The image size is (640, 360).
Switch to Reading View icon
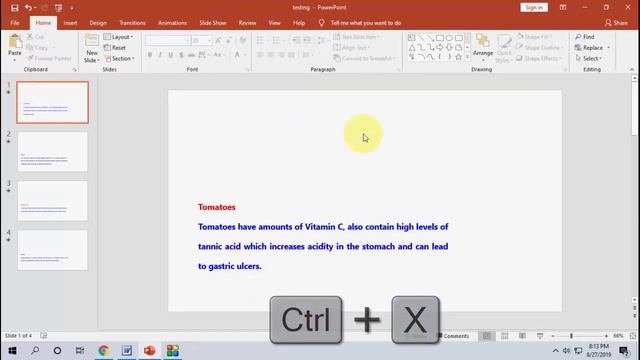(522, 336)
